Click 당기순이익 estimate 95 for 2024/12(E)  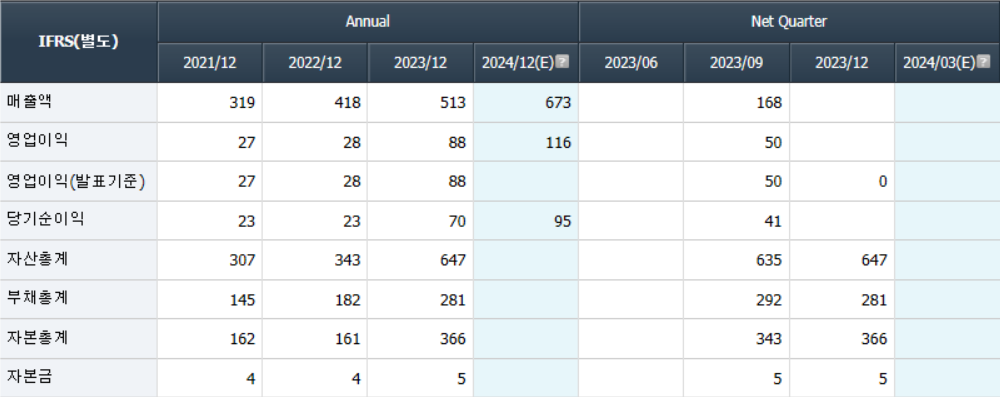click(562, 221)
